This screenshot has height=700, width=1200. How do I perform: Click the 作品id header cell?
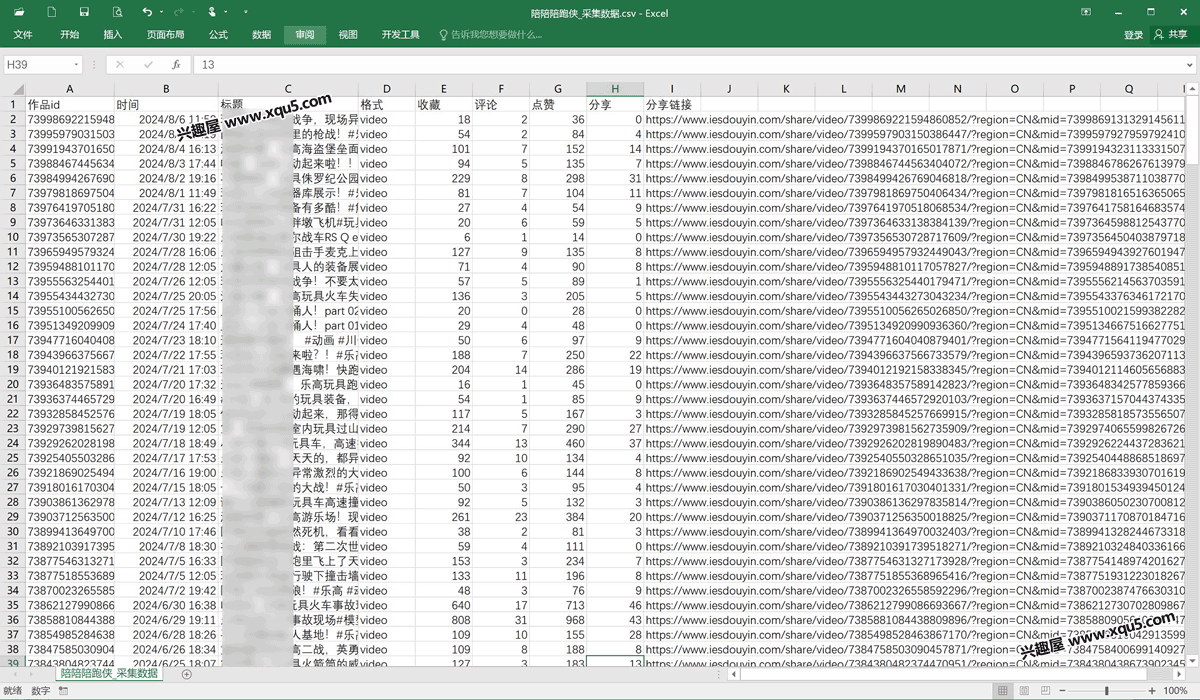point(69,104)
